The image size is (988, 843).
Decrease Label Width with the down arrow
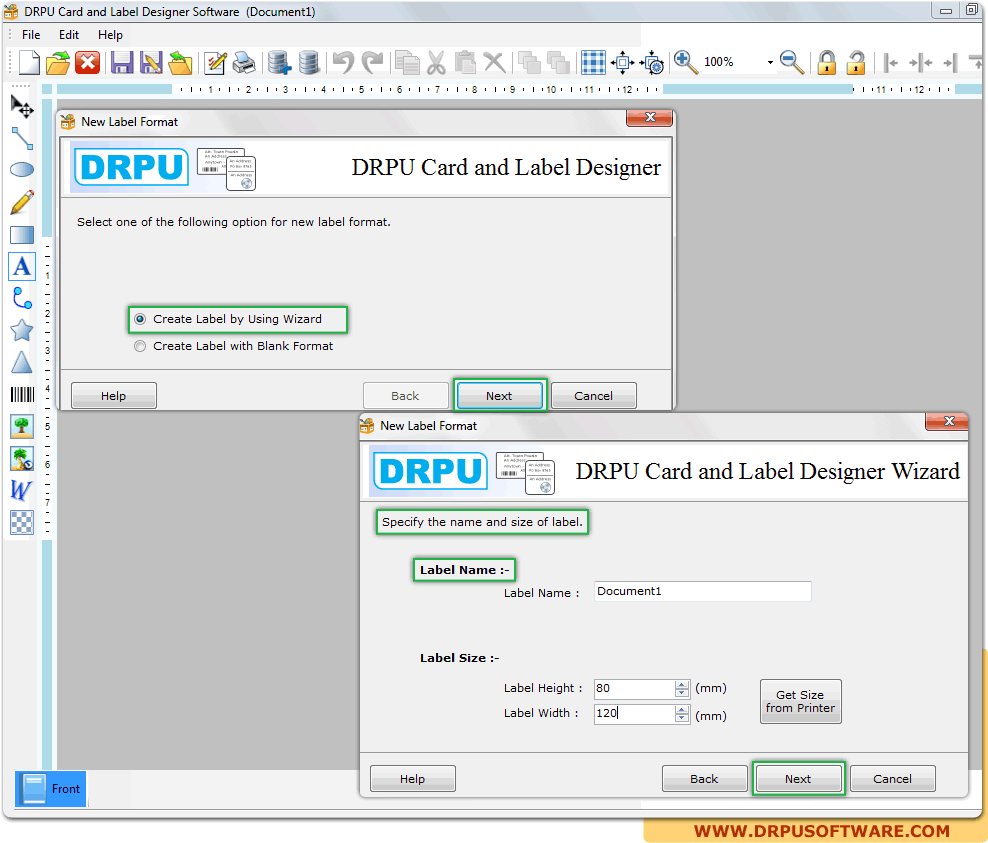click(x=682, y=718)
